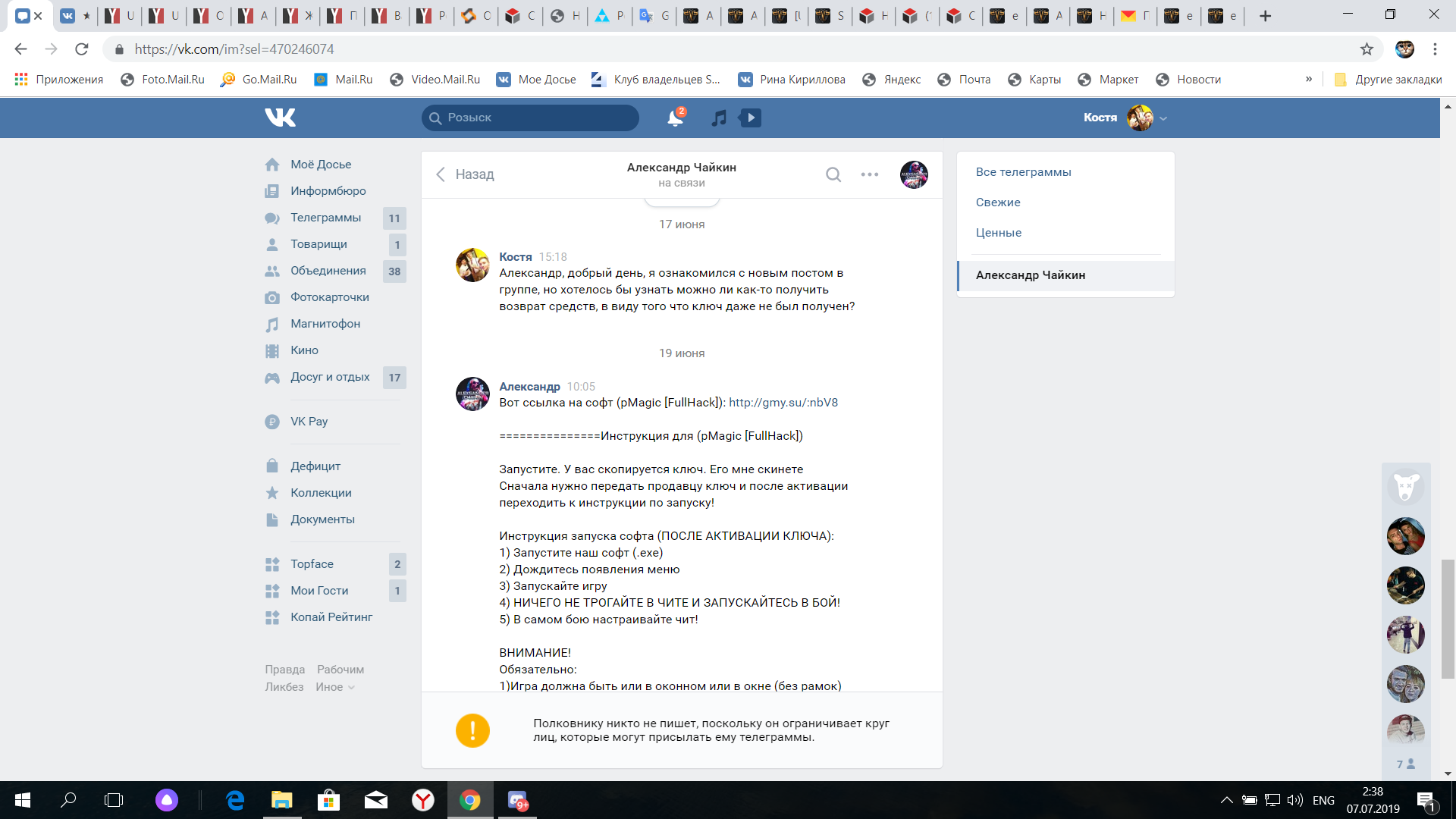
Task: Open the music note icon in header
Action: tap(719, 118)
